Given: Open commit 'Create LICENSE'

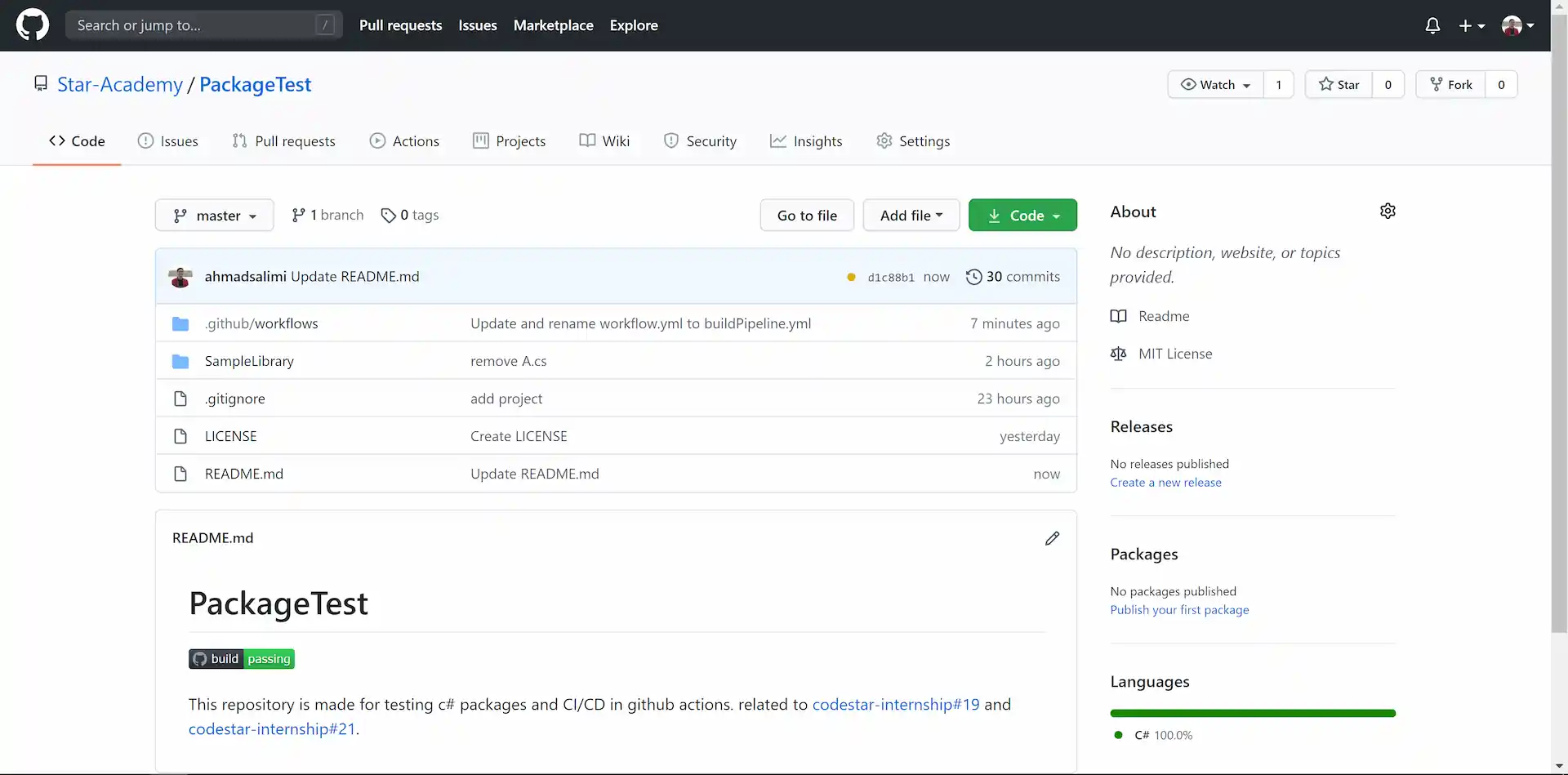Looking at the screenshot, I should (519, 436).
